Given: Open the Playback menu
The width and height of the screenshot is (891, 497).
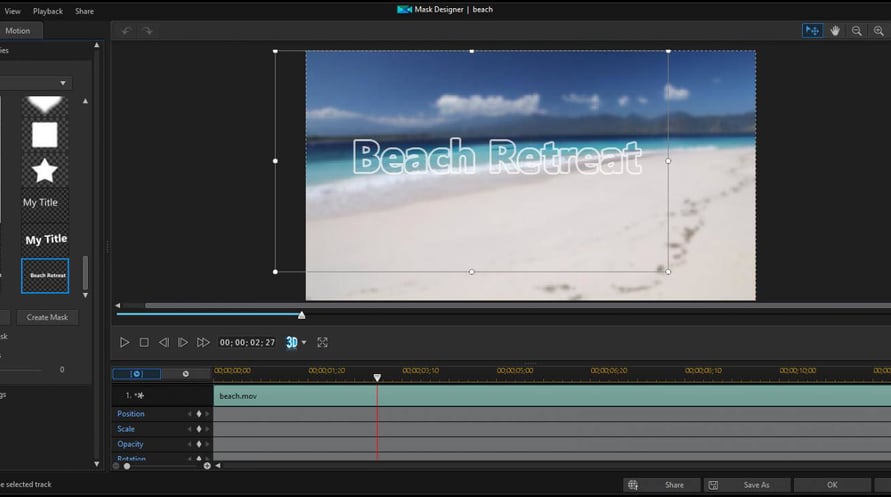Looking at the screenshot, I should 48,11.
